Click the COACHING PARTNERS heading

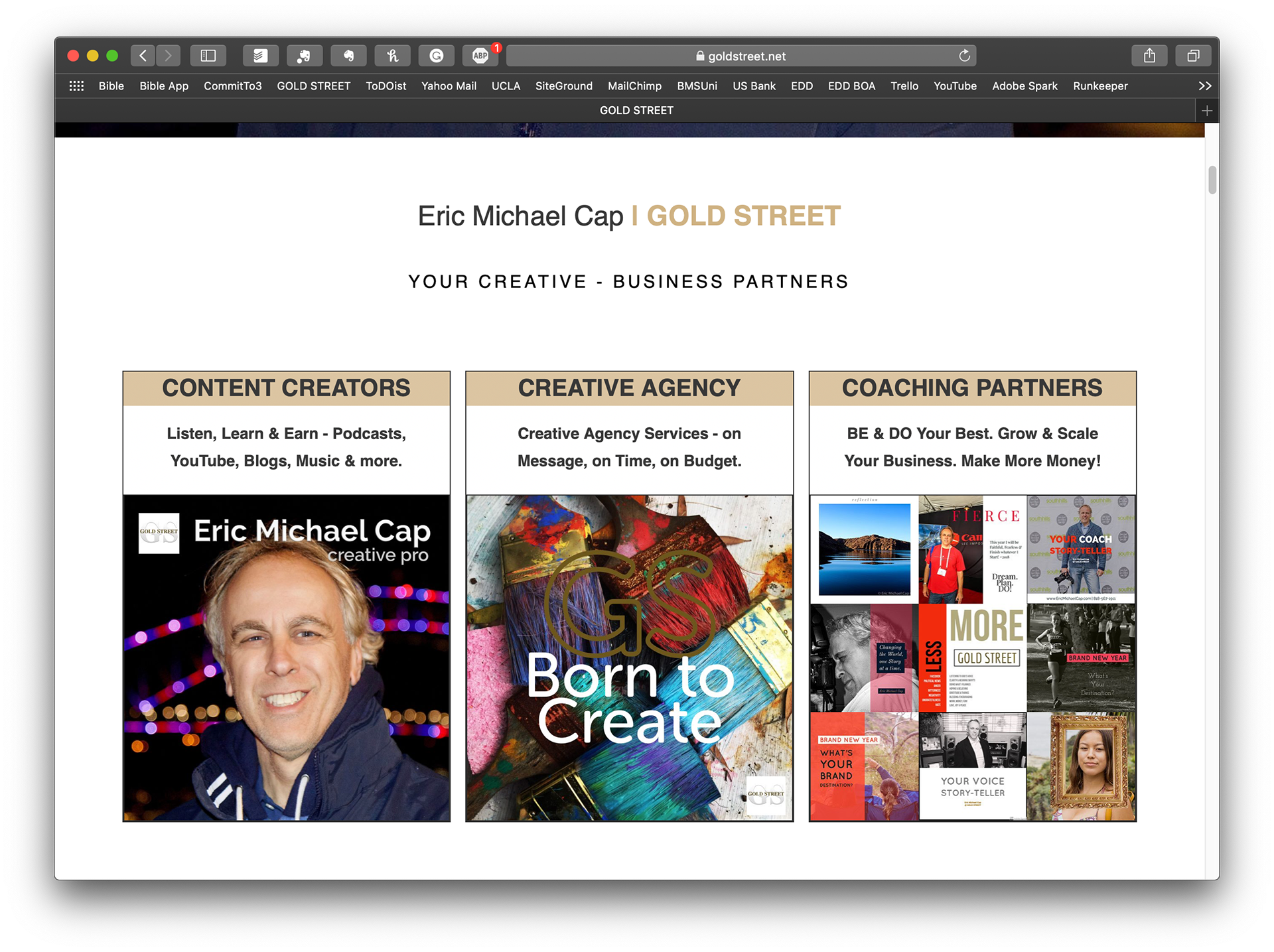(973, 388)
